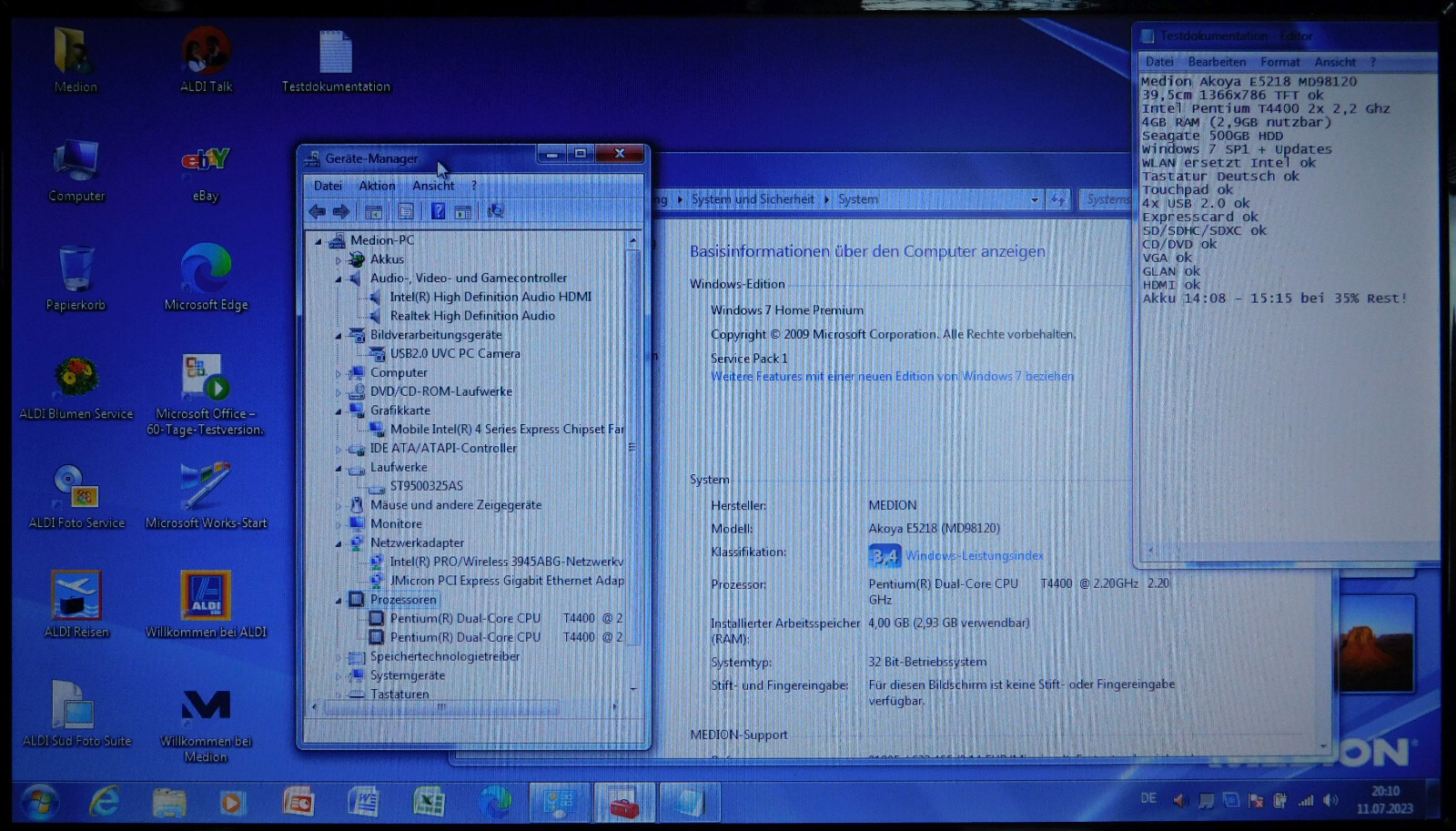Open Word from the taskbar

[364, 802]
